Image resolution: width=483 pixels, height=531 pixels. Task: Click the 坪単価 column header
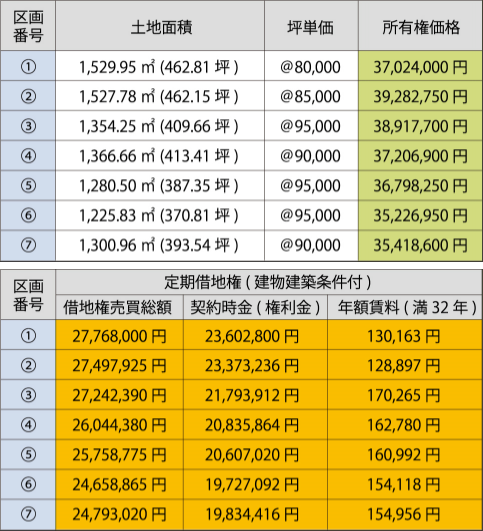click(311, 26)
